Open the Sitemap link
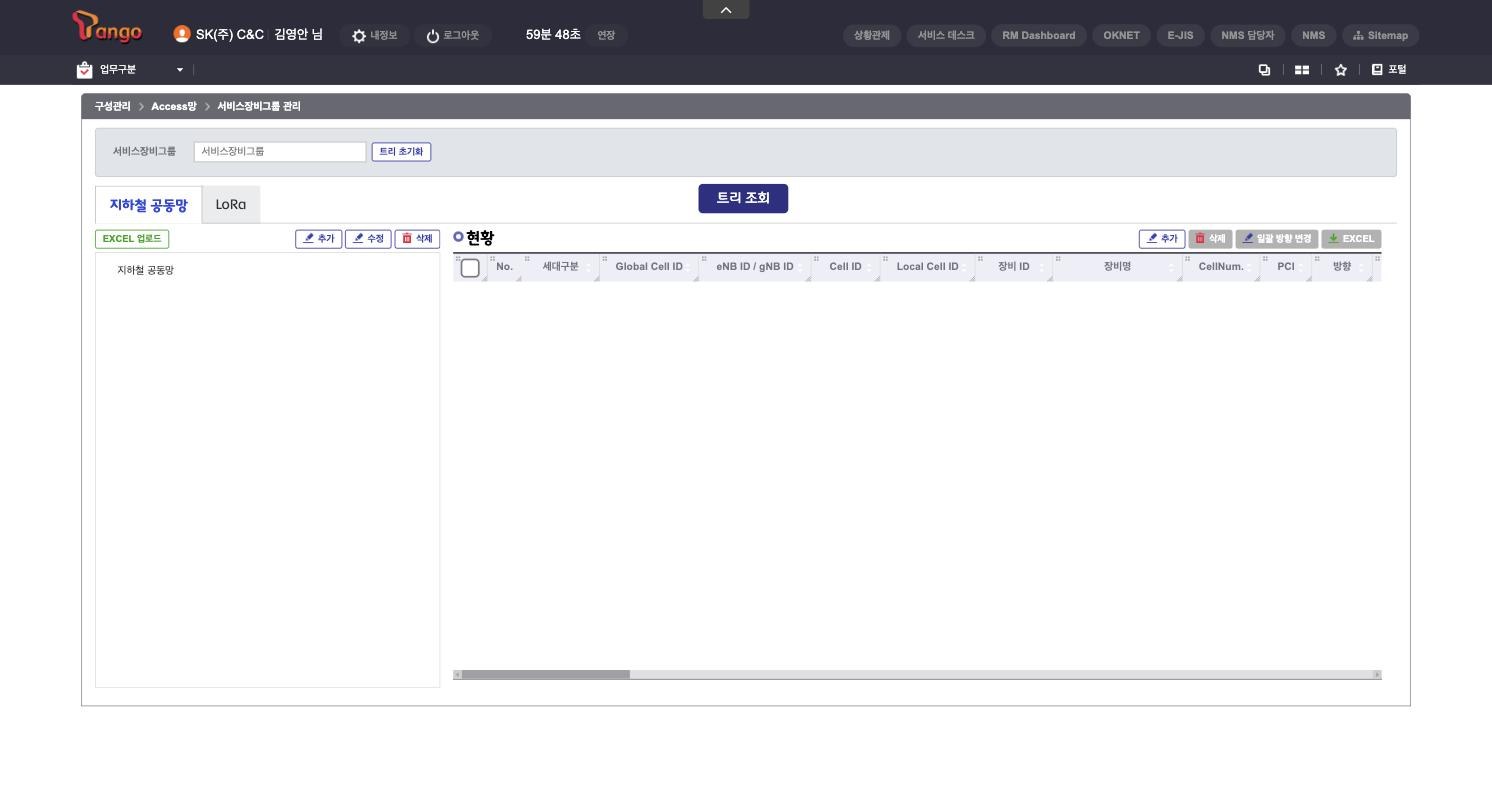The height and width of the screenshot is (812, 1492). (1380, 36)
